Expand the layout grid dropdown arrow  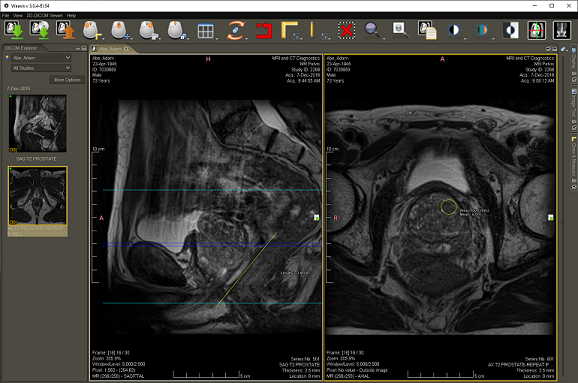coord(217,38)
